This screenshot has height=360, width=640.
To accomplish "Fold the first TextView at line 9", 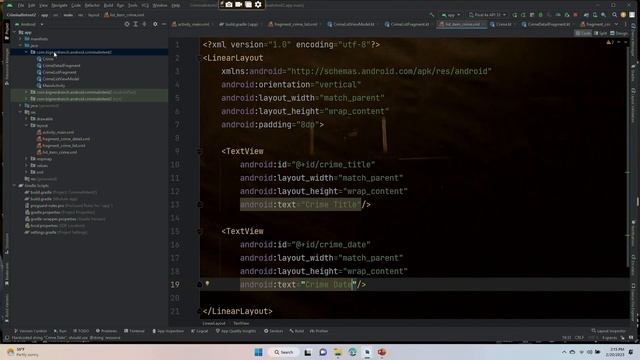I will (x=200, y=151).
